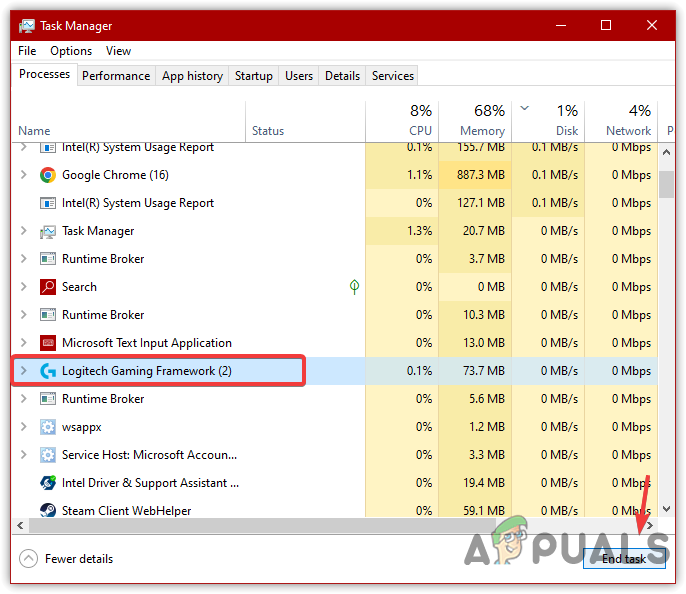
Task: Click the horizontal scrollbar left arrow
Action: coord(20,525)
